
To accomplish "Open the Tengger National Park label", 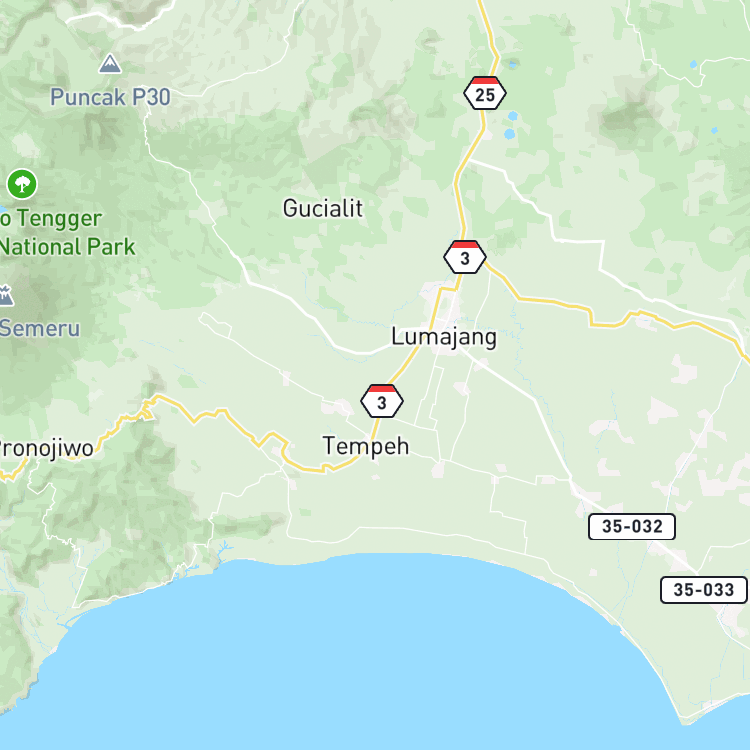I will pos(67,233).
